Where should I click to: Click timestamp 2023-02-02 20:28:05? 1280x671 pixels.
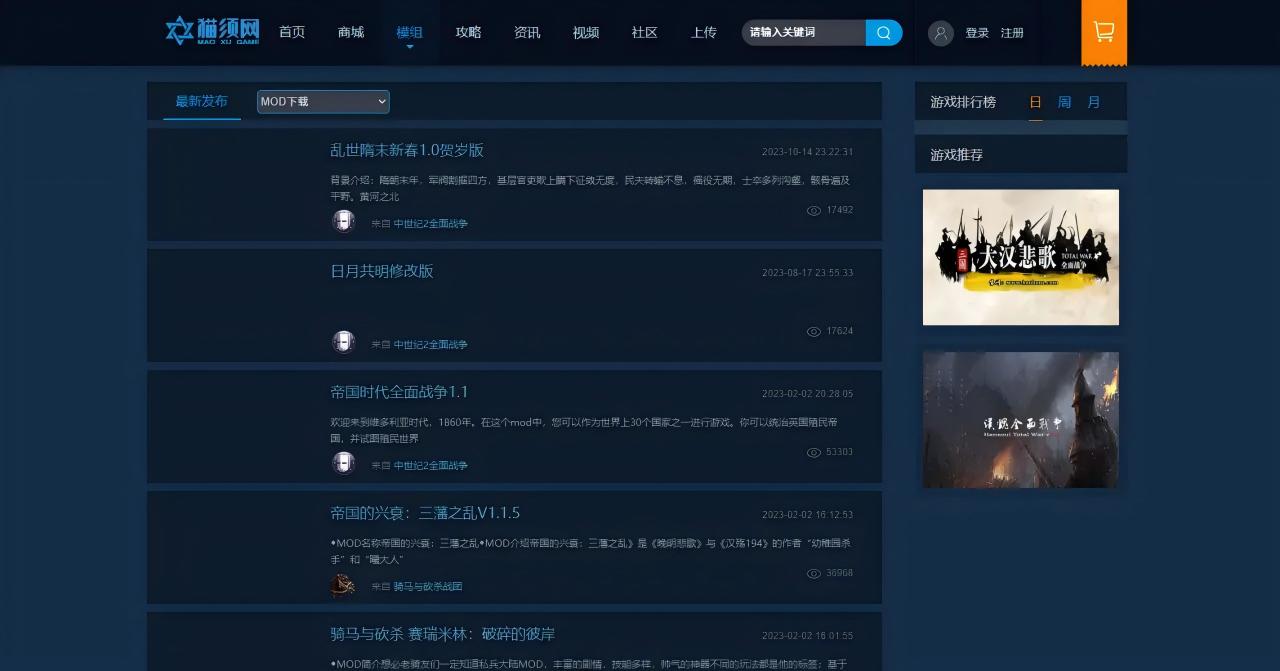[x=807, y=394]
